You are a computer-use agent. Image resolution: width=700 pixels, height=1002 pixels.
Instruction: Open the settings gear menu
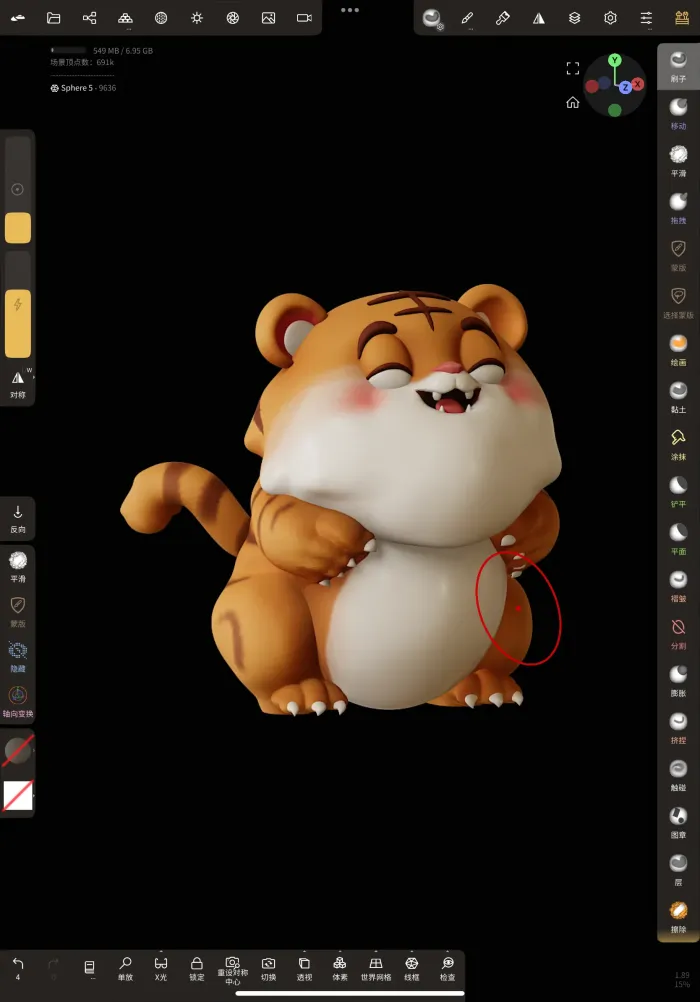tap(610, 18)
